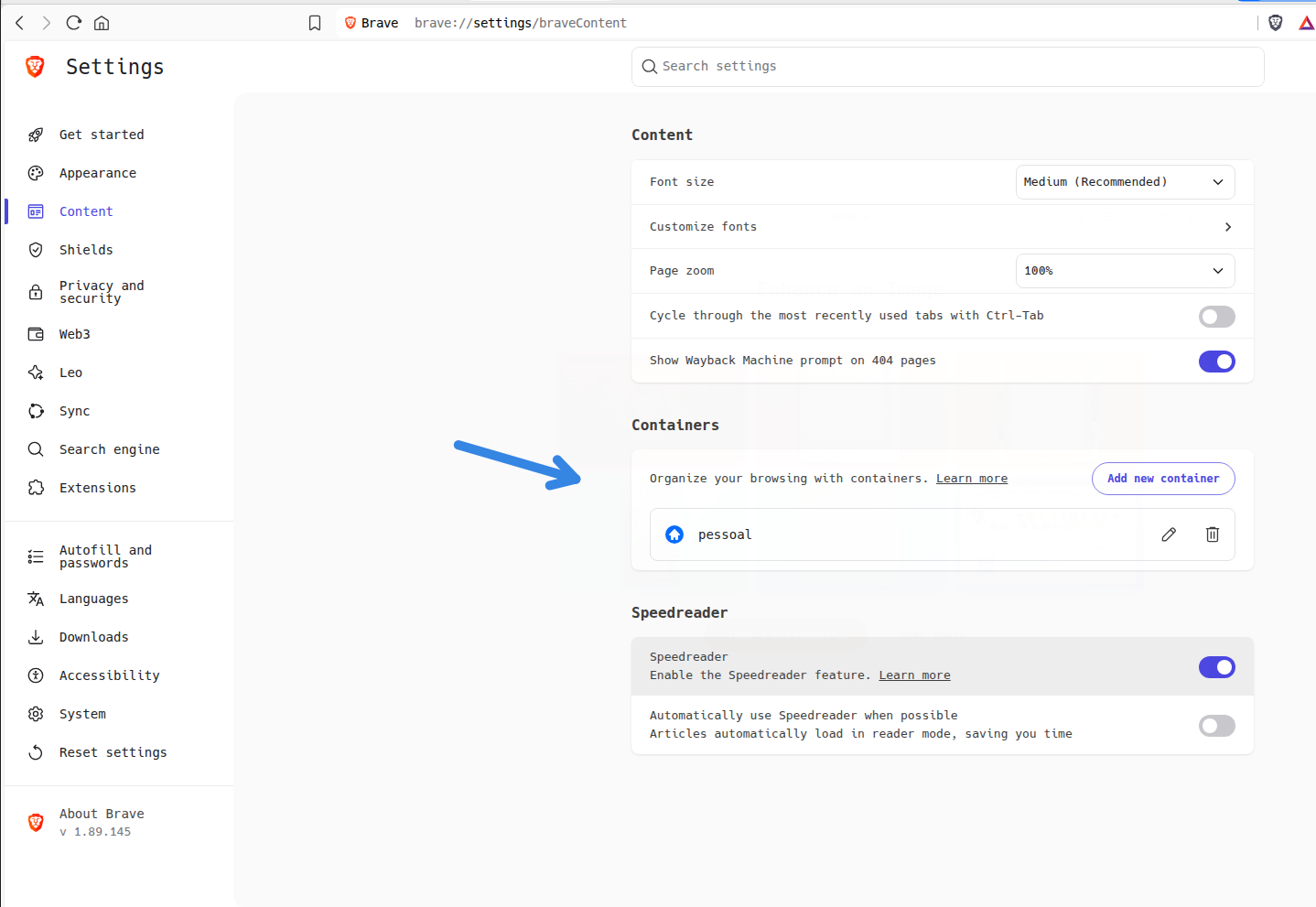Click the System gear icon
The image size is (1316, 907).
pos(36,714)
